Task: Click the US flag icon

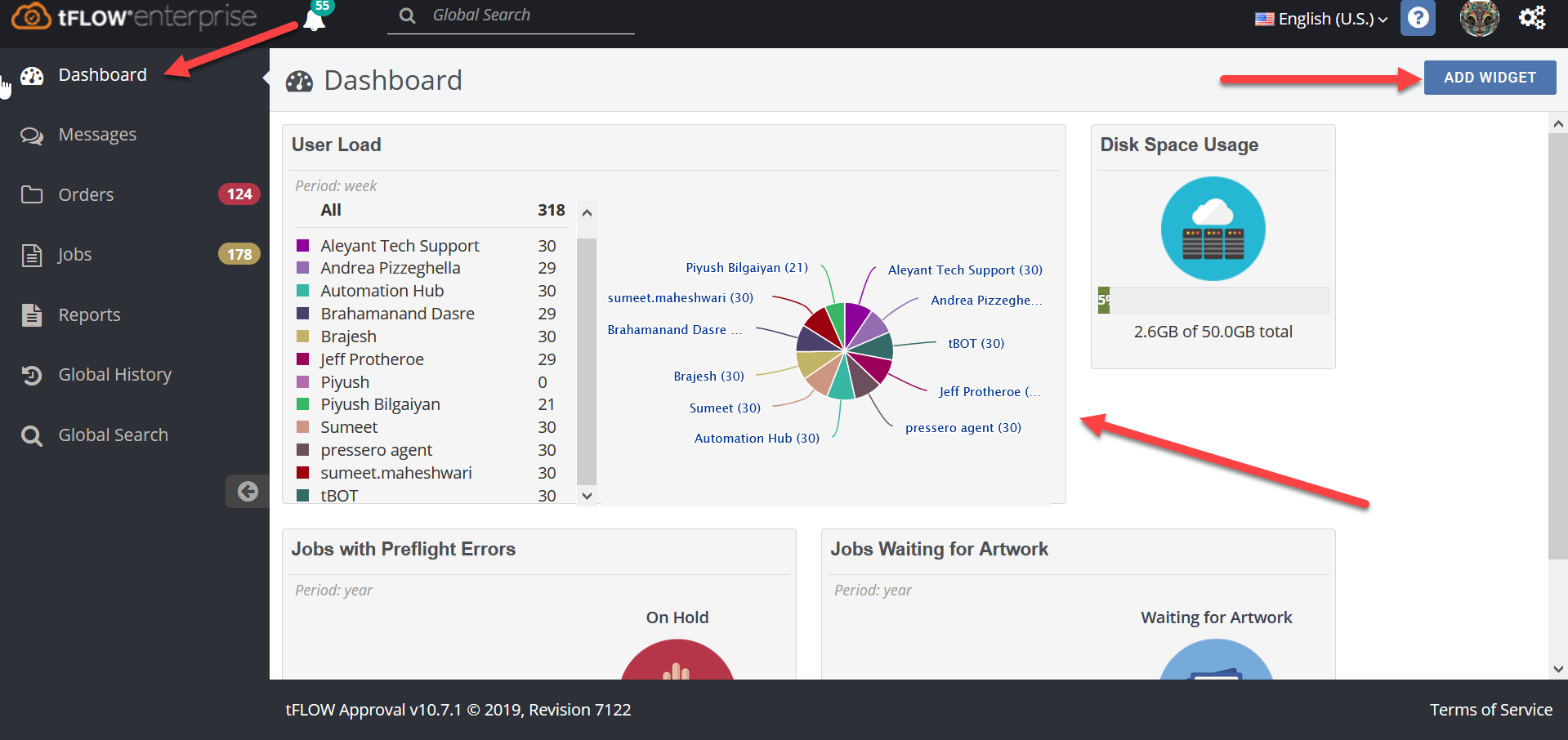Action: [x=1264, y=19]
